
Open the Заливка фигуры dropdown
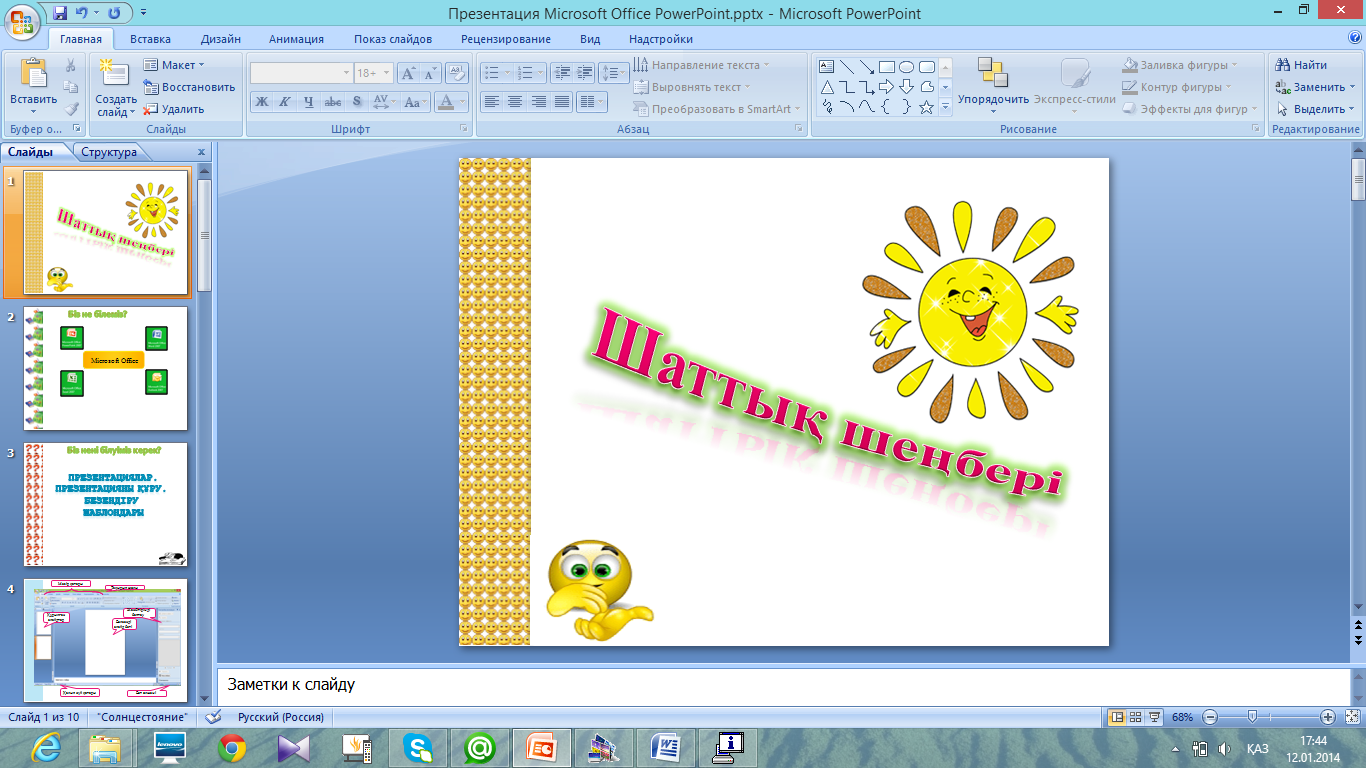[x=1180, y=65]
